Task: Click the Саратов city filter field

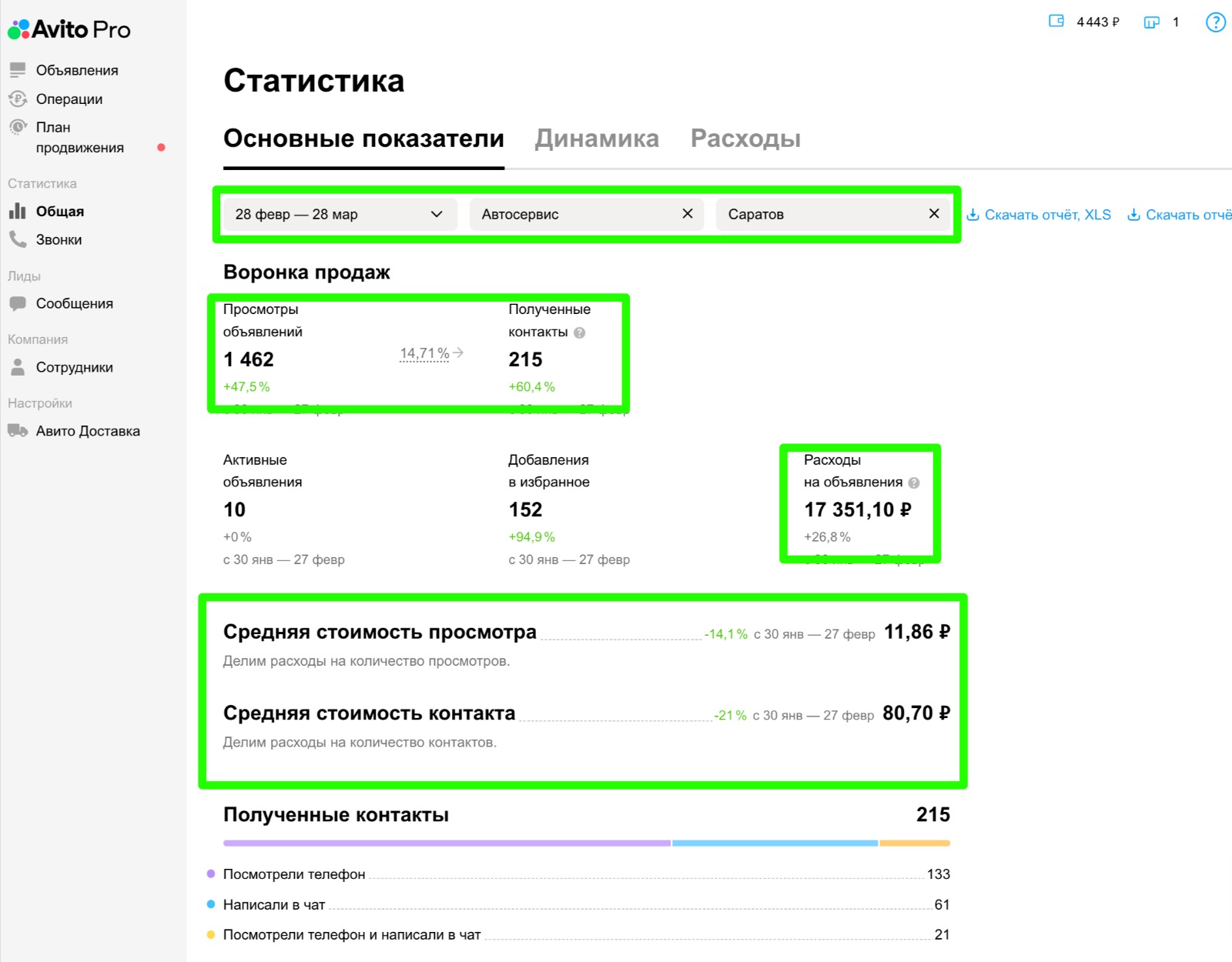Action: click(833, 214)
